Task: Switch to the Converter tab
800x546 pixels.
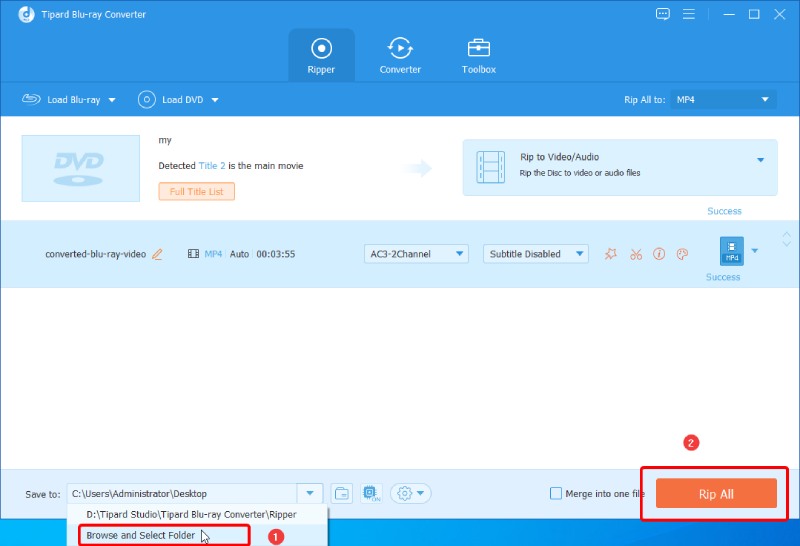Action: (400, 56)
